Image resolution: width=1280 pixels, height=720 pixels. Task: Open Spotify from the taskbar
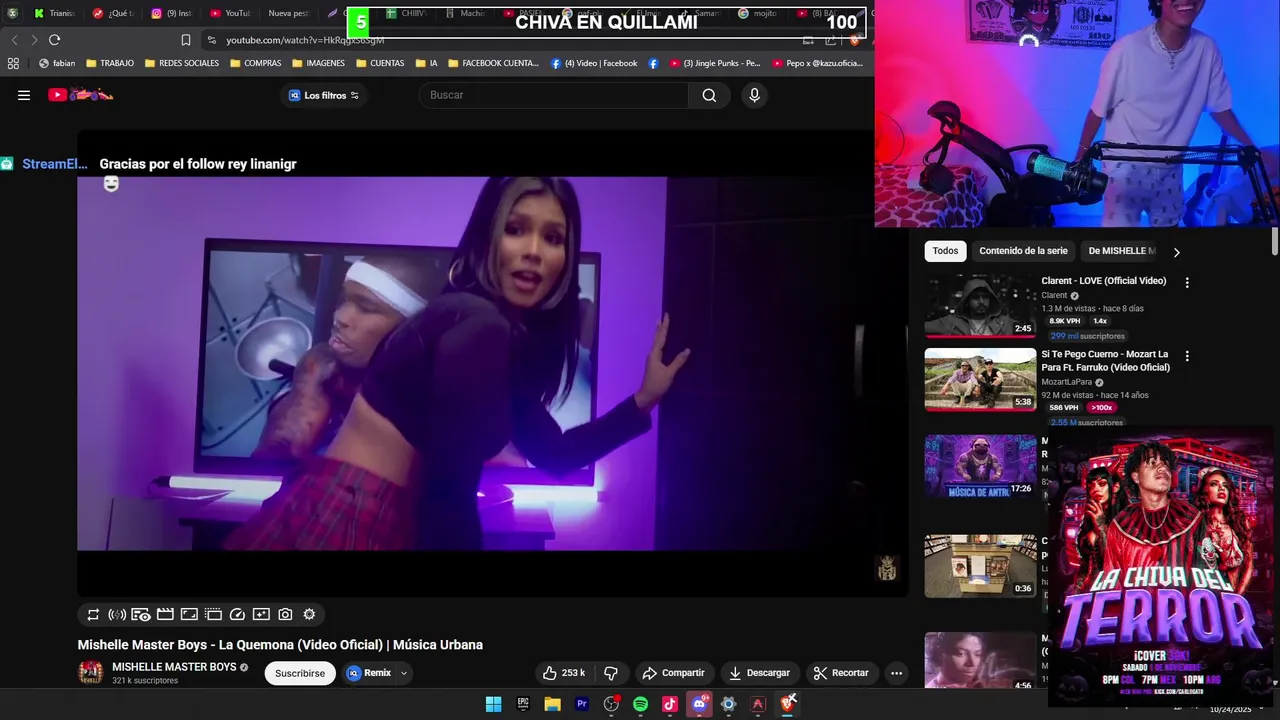[x=640, y=704]
